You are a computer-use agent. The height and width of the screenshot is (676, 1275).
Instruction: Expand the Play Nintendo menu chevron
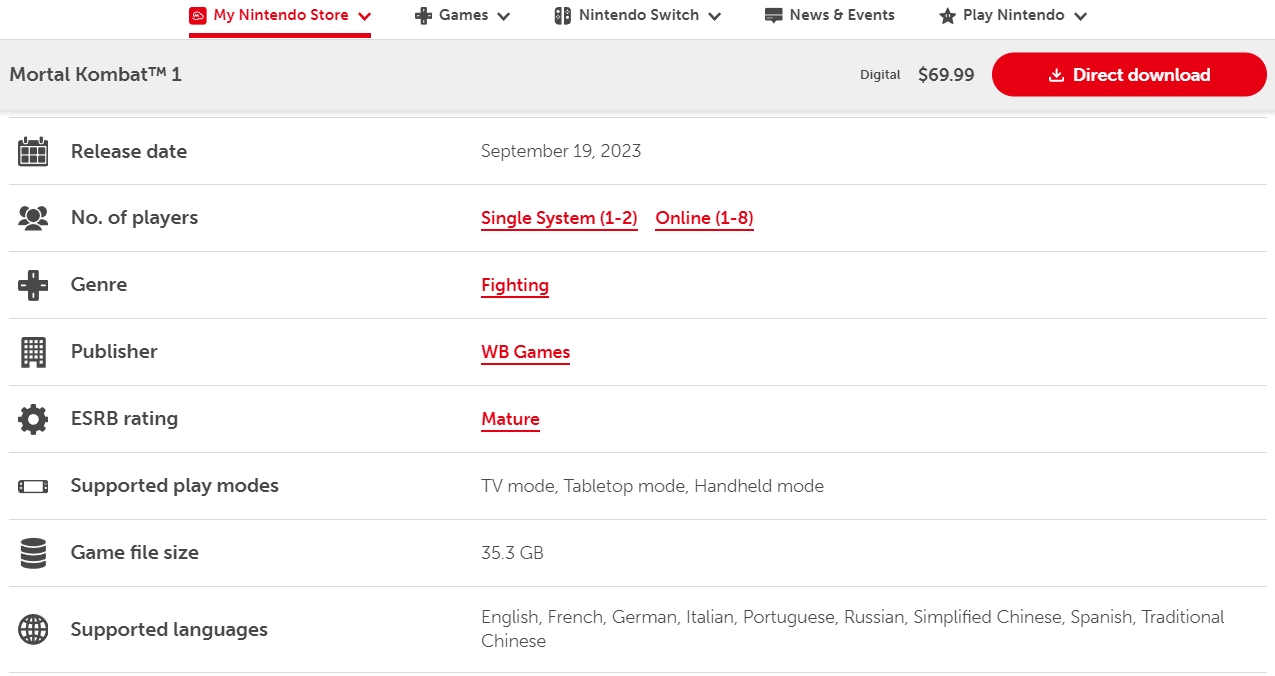coord(1080,16)
